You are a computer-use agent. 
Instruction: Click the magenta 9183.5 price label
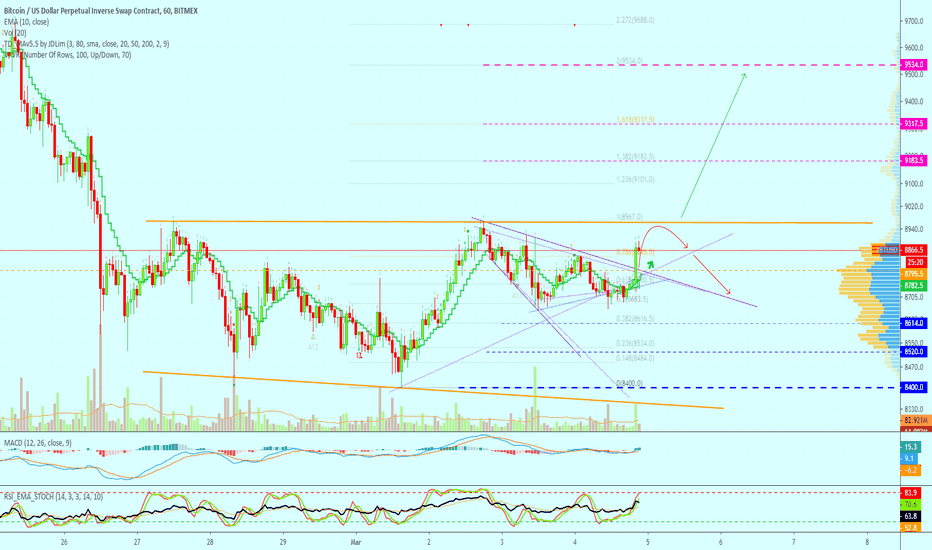[914, 161]
